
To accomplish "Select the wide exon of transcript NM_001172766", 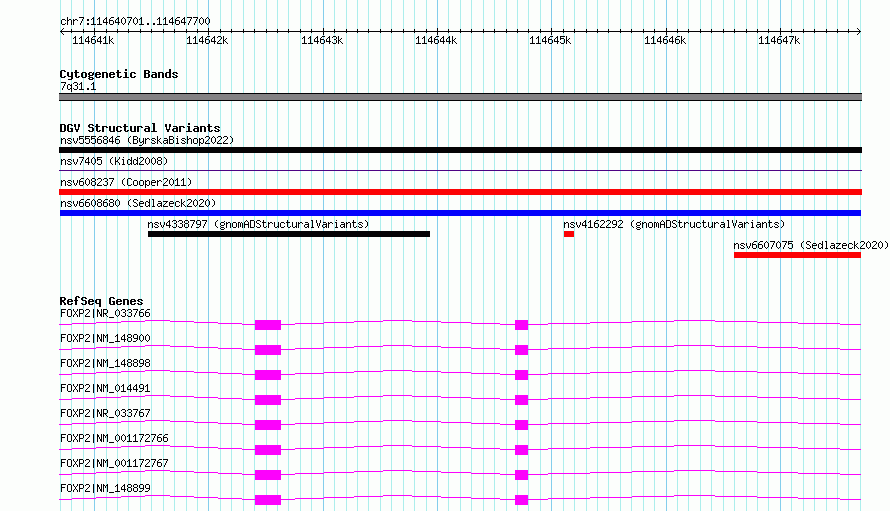I will point(268,450).
